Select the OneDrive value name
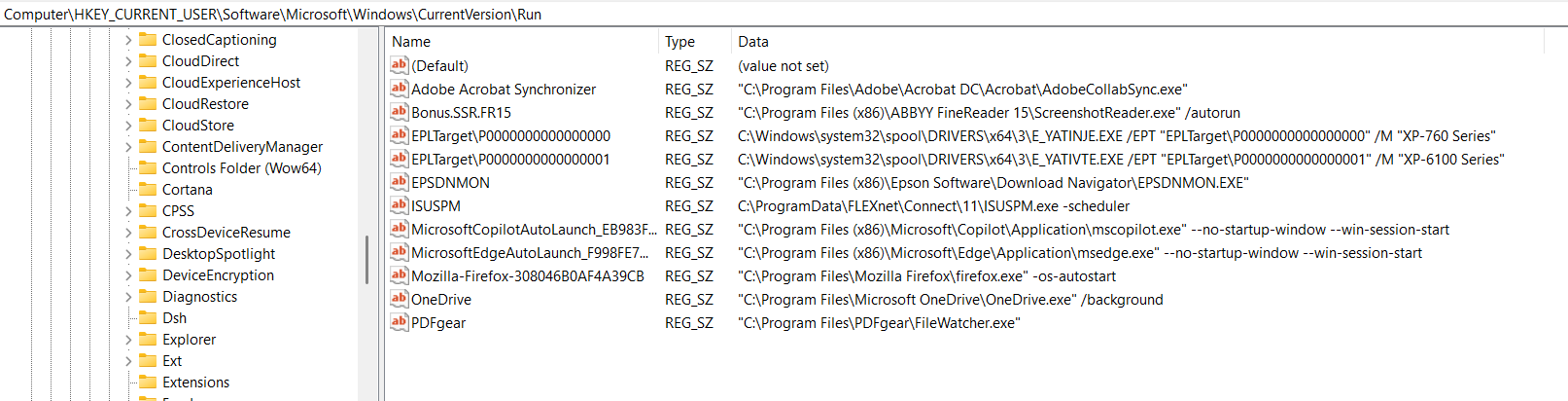 [441, 299]
